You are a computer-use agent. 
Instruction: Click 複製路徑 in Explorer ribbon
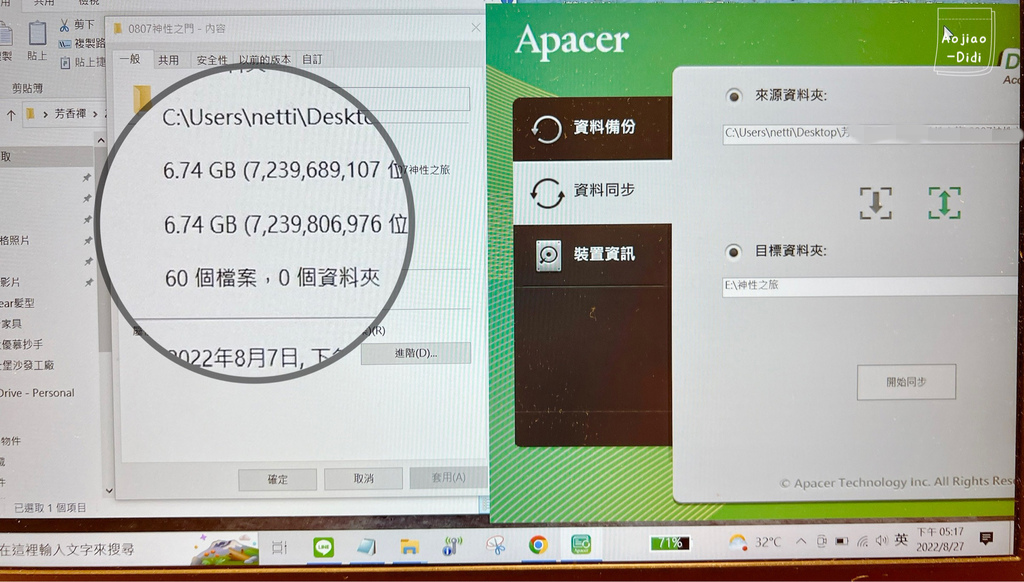point(82,44)
